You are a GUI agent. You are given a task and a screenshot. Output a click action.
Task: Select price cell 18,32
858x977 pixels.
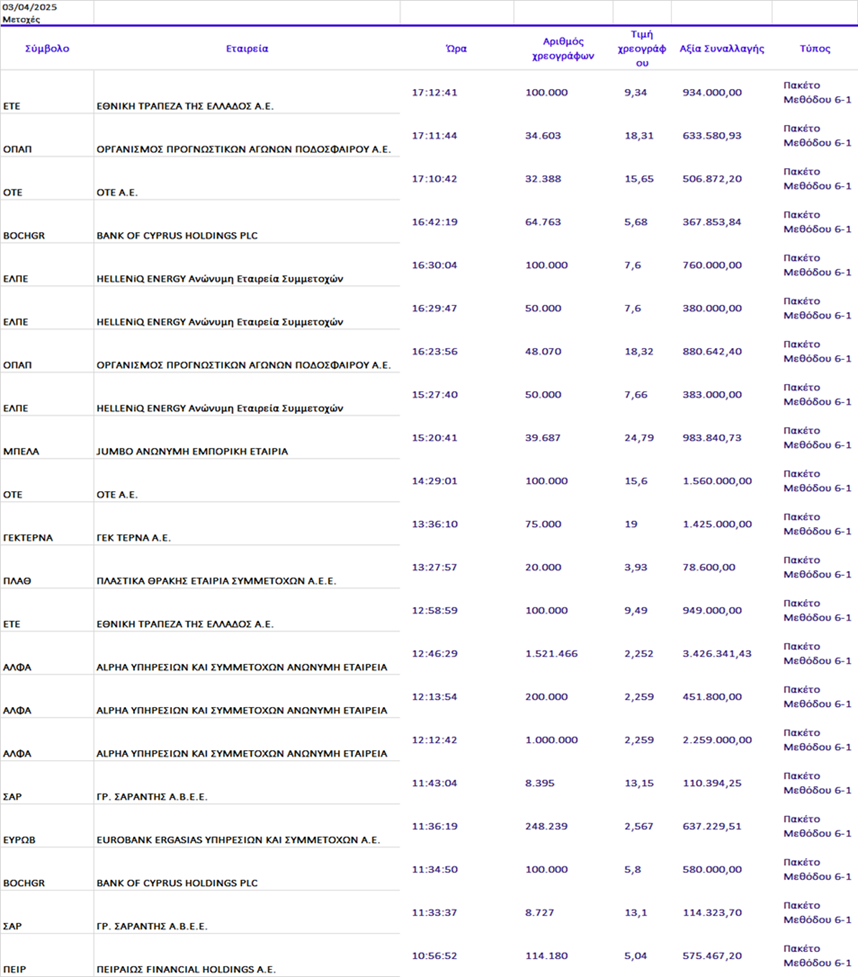tap(639, 351)
